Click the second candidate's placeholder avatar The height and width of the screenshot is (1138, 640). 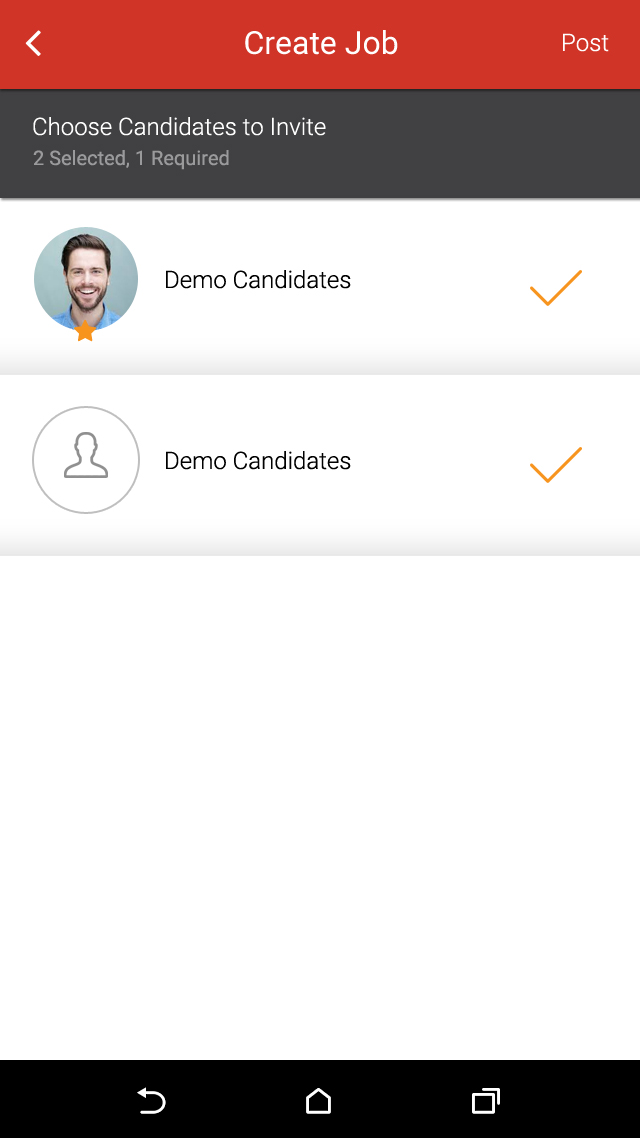86,460
